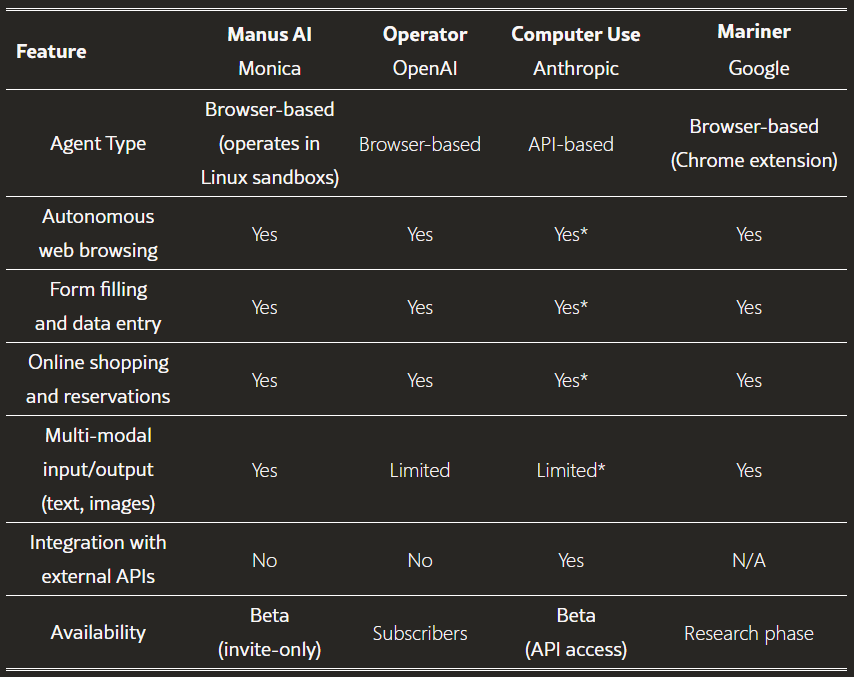Click the Online shopping and reservations label
854x677 pixels.
point(98,379)
